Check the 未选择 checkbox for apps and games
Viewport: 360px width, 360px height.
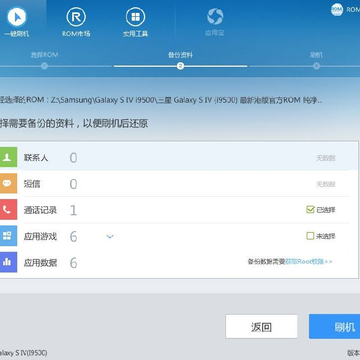point(310,236)
